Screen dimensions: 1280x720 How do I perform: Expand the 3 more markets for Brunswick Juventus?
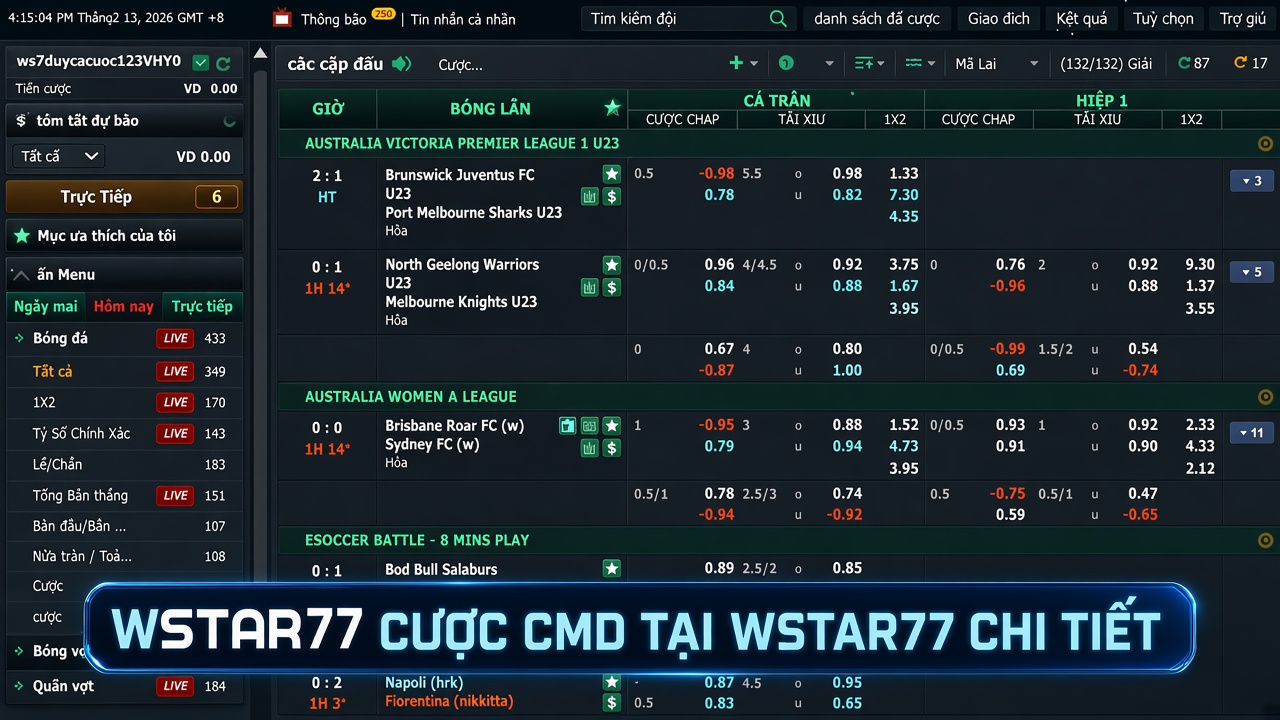coord(1251,181)
